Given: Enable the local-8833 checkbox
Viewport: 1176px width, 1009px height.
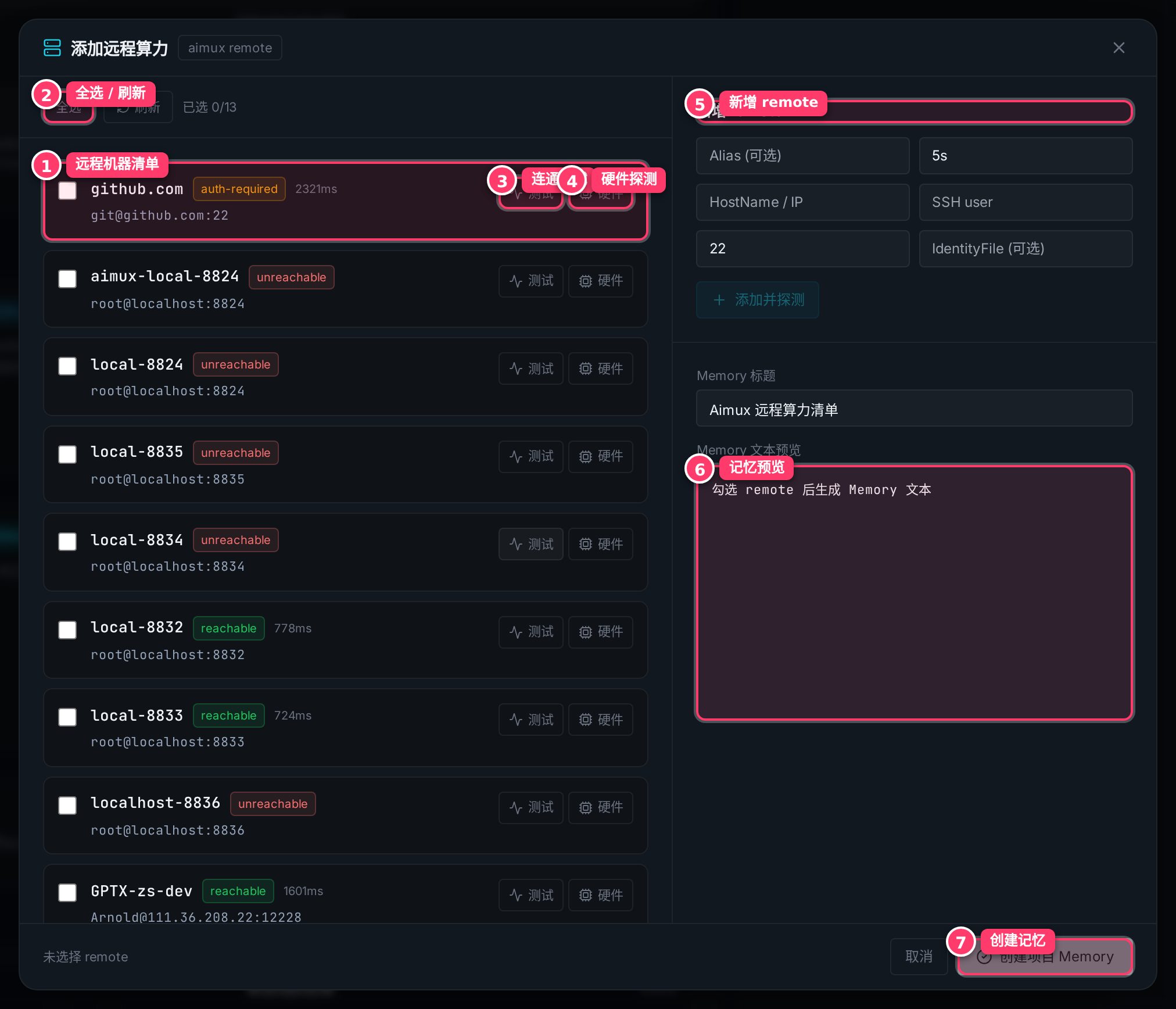Looking at the screenshot, I should (67, 717).
